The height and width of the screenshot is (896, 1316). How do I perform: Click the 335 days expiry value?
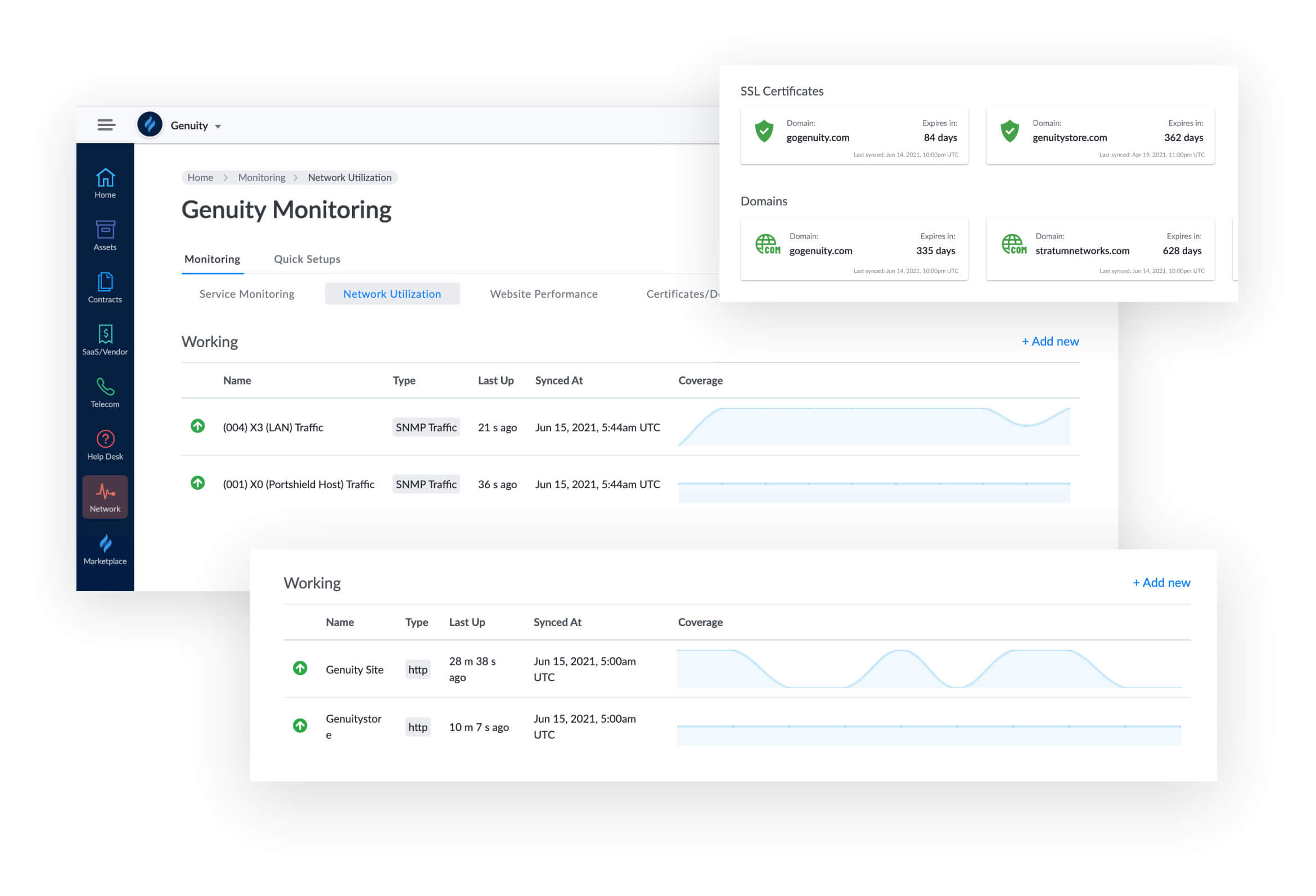935,251
